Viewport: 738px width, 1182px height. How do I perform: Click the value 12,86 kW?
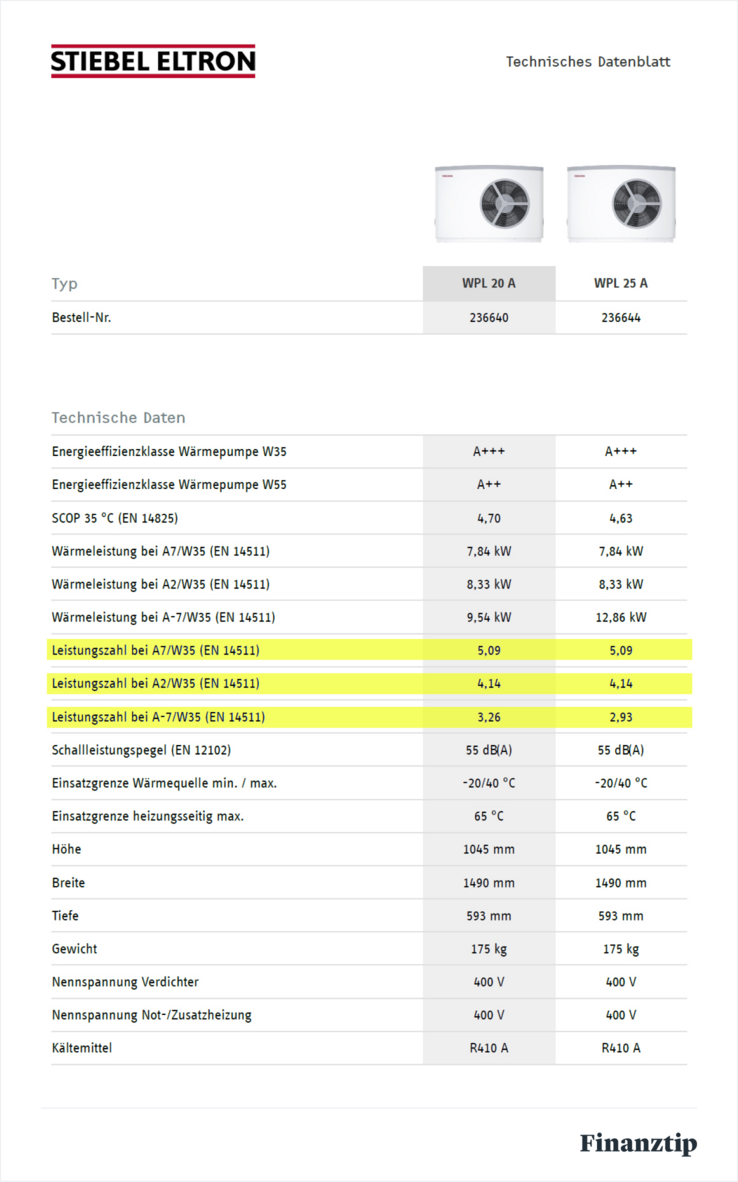(x=621, y=617)
